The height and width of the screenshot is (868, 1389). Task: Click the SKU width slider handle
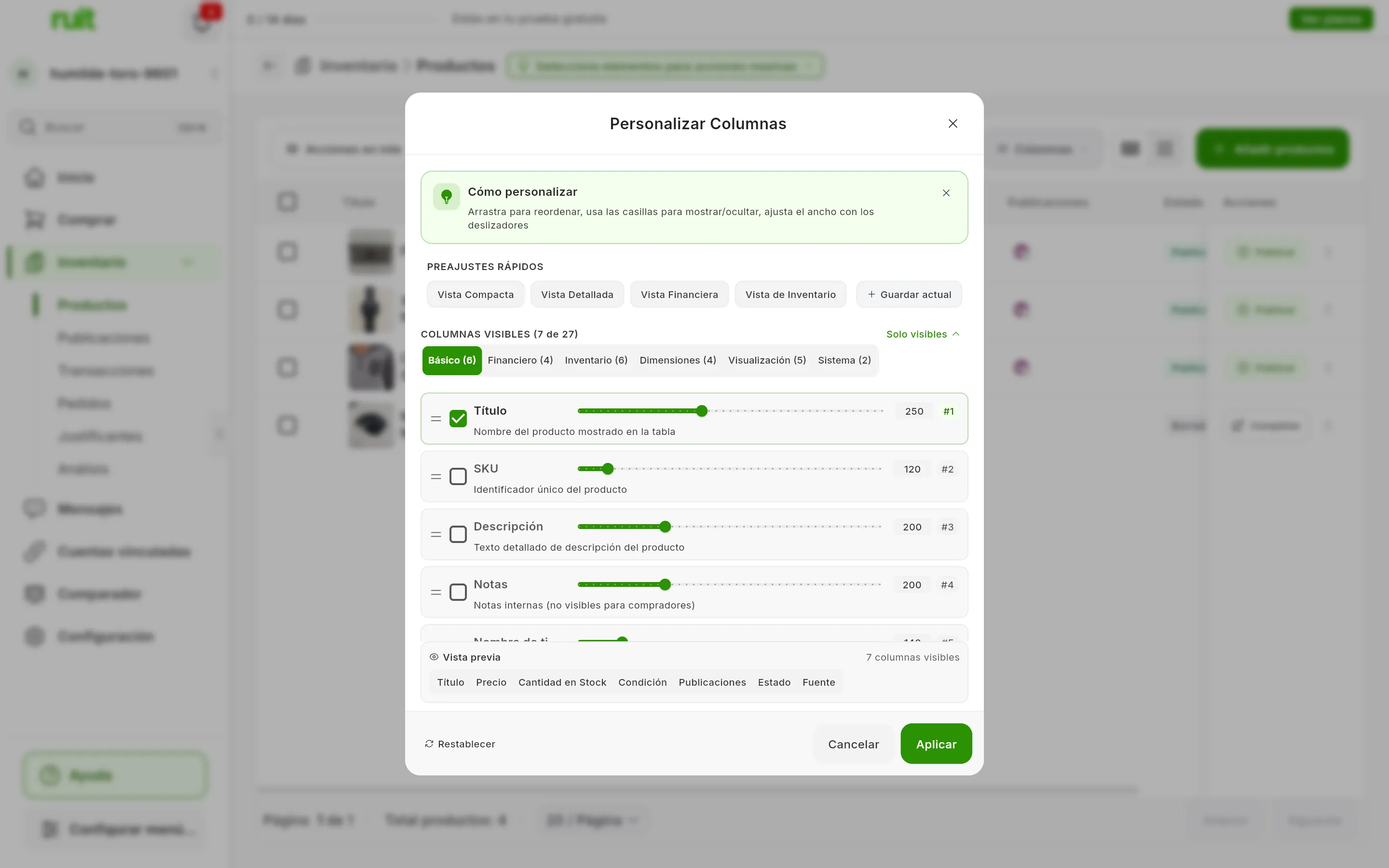point(608,468)
